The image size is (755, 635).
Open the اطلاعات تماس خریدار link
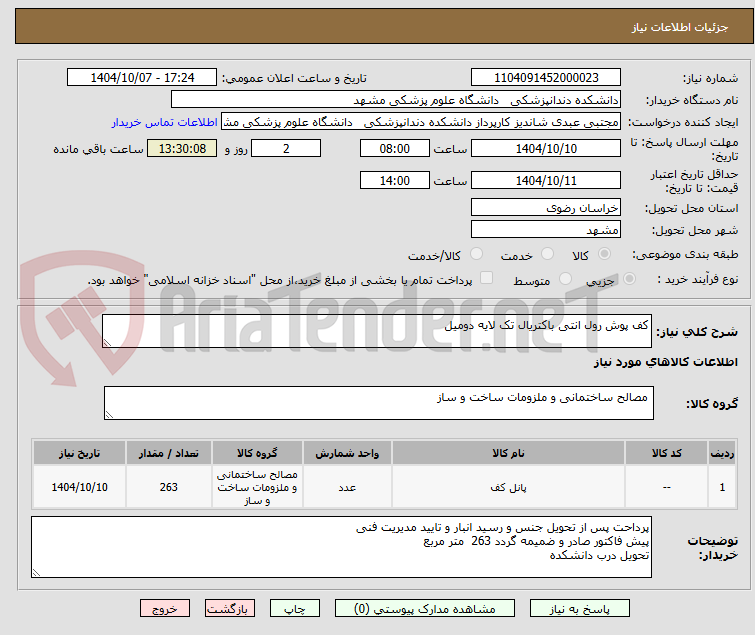(x=165, y=122)
